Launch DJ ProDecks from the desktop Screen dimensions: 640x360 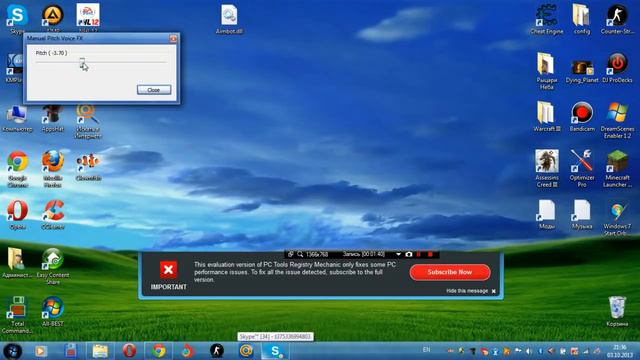click(617, 68)
